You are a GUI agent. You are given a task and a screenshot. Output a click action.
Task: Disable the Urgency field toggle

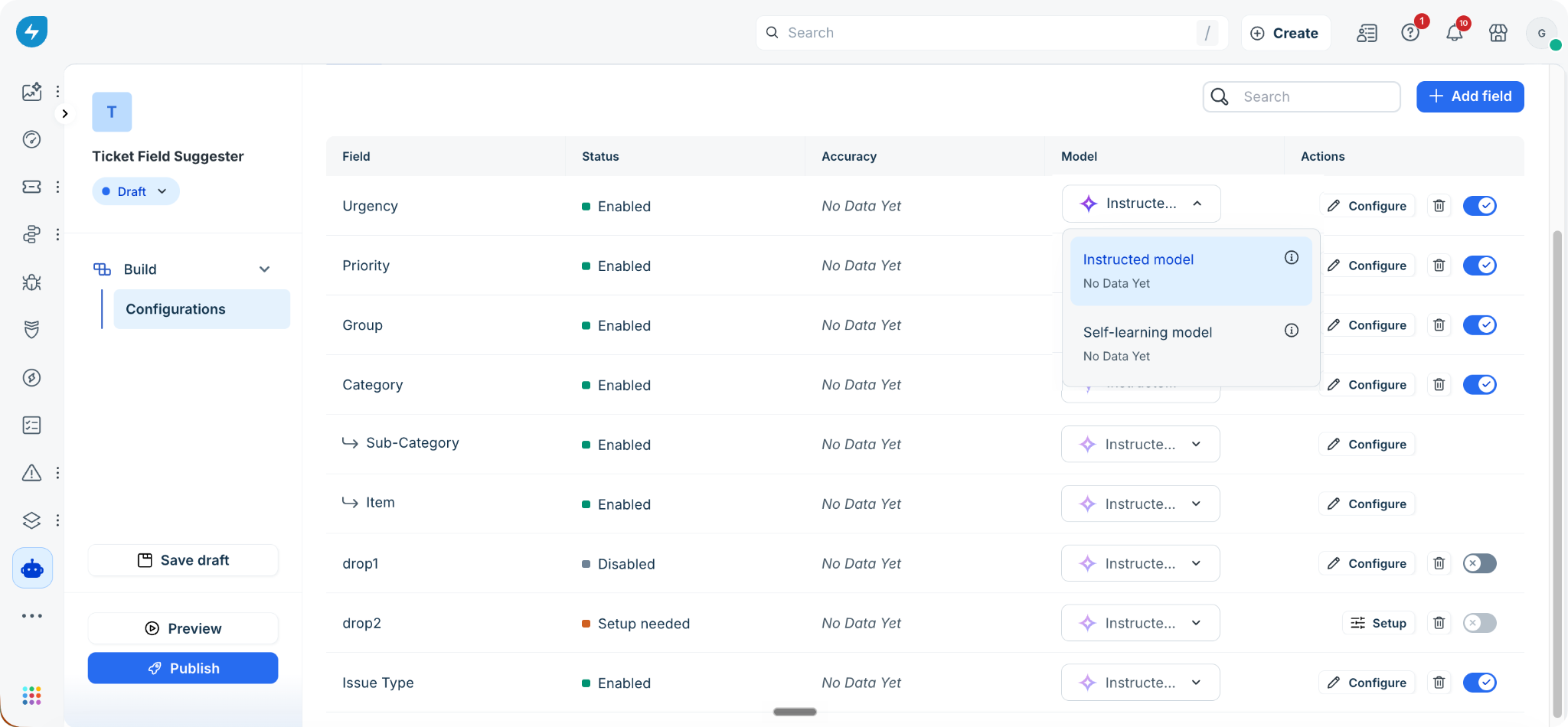click(1480, 206)
